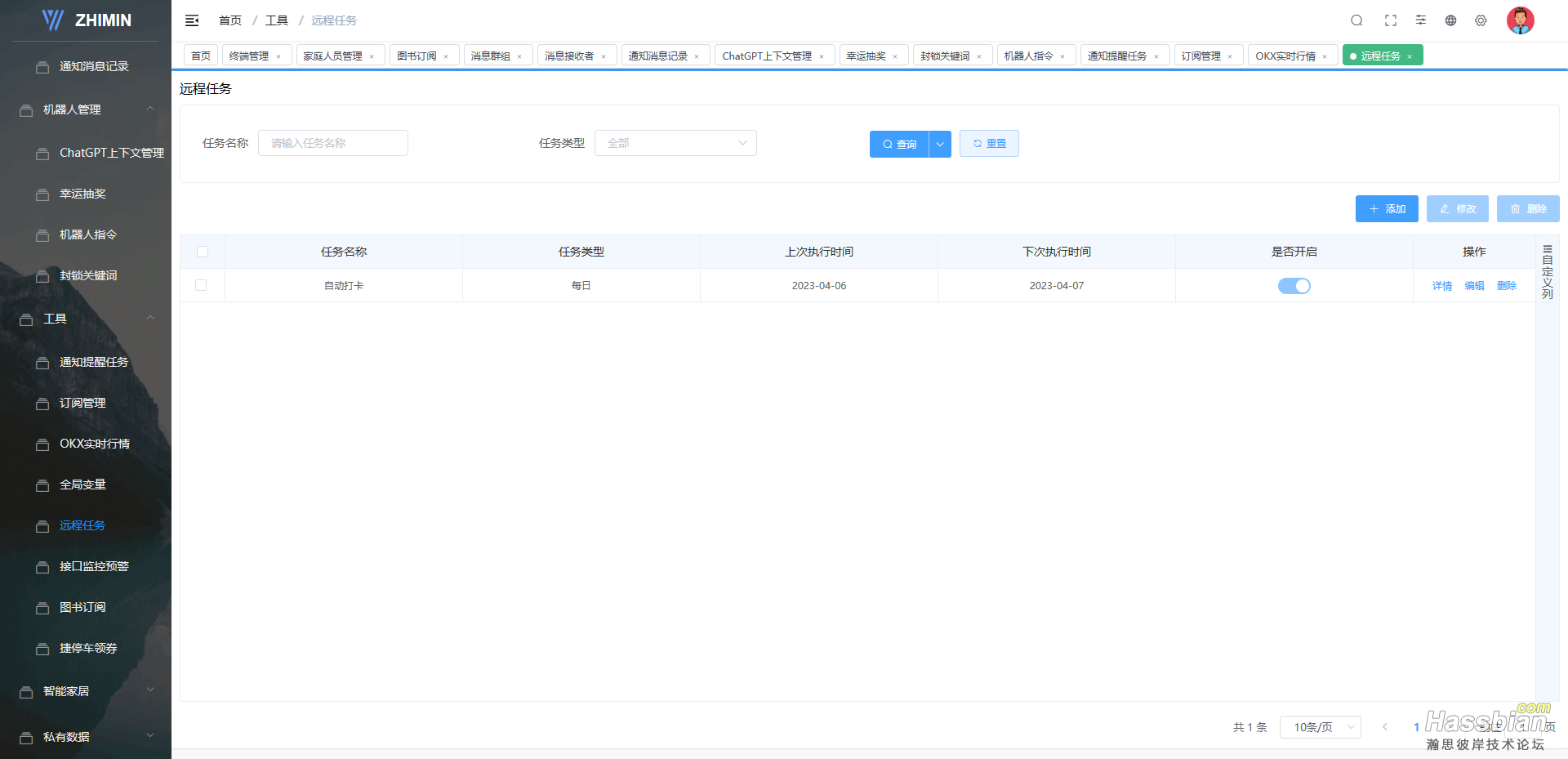Screen dimensions: 1568x759
Task: Go to previous page arrow in pagination
Action: pyautogui.click(x=1385, y=726)
